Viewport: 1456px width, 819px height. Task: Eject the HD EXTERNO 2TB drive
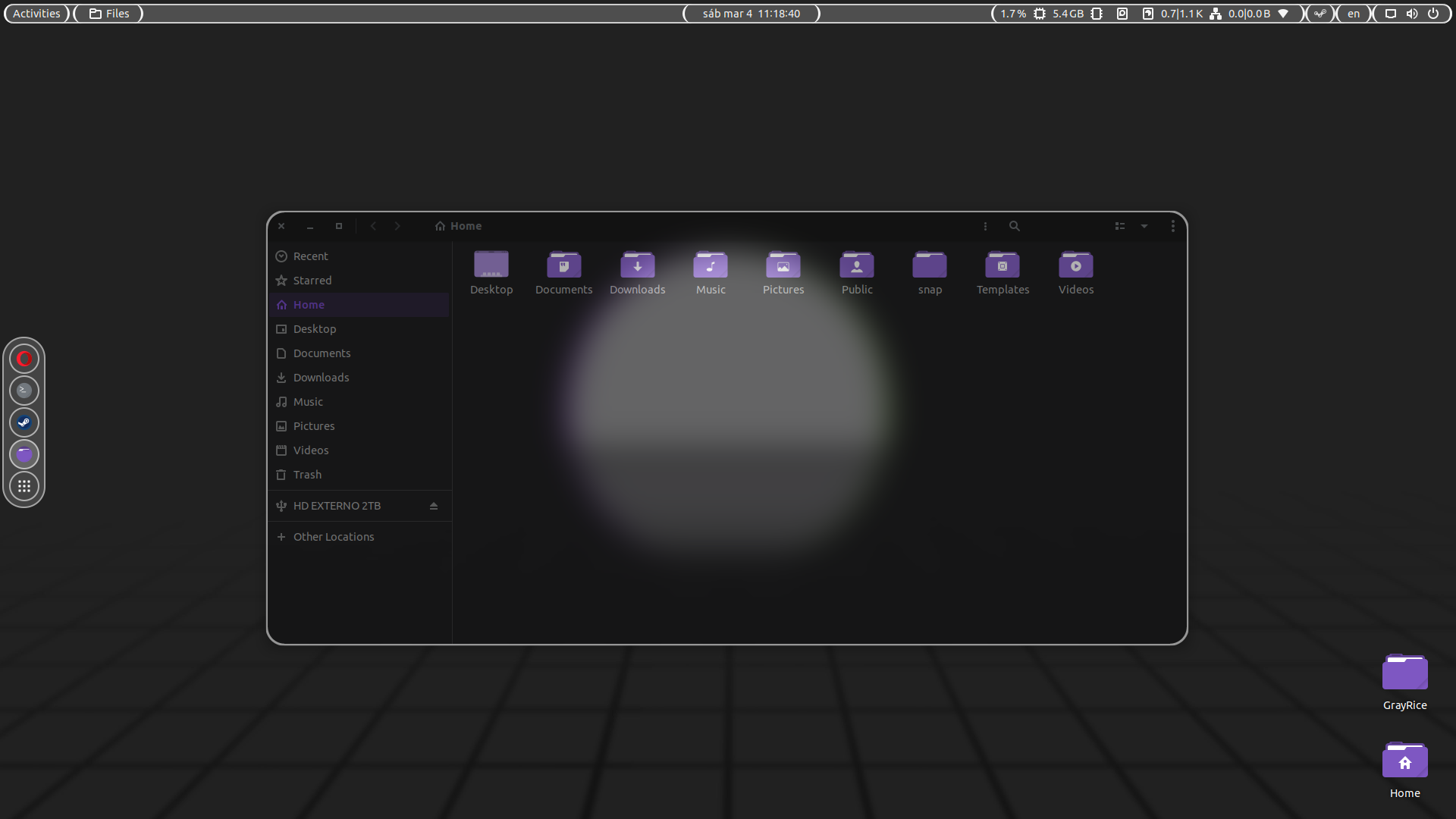pos(434,506)
